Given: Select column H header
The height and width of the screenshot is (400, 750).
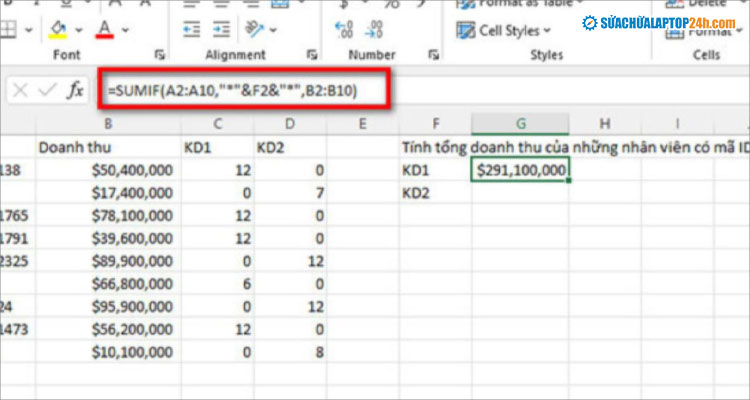Looking at the screenshot, I should (605, 124).
